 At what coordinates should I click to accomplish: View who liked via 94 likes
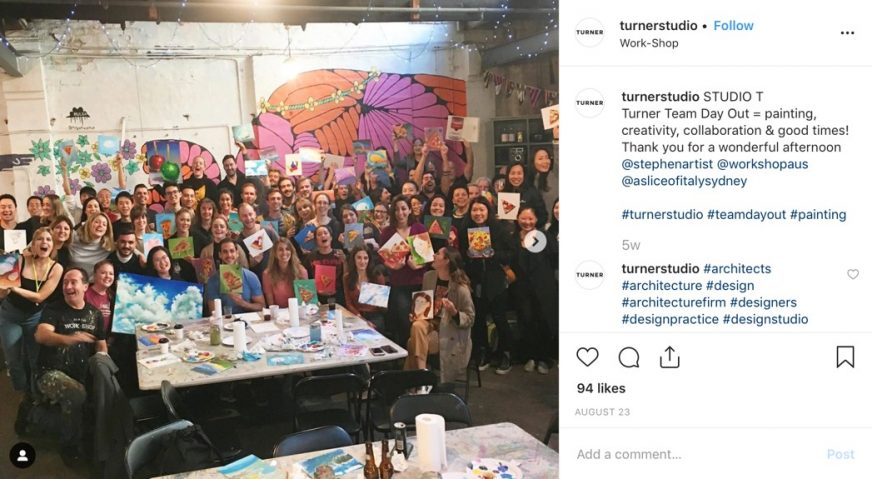601,388
